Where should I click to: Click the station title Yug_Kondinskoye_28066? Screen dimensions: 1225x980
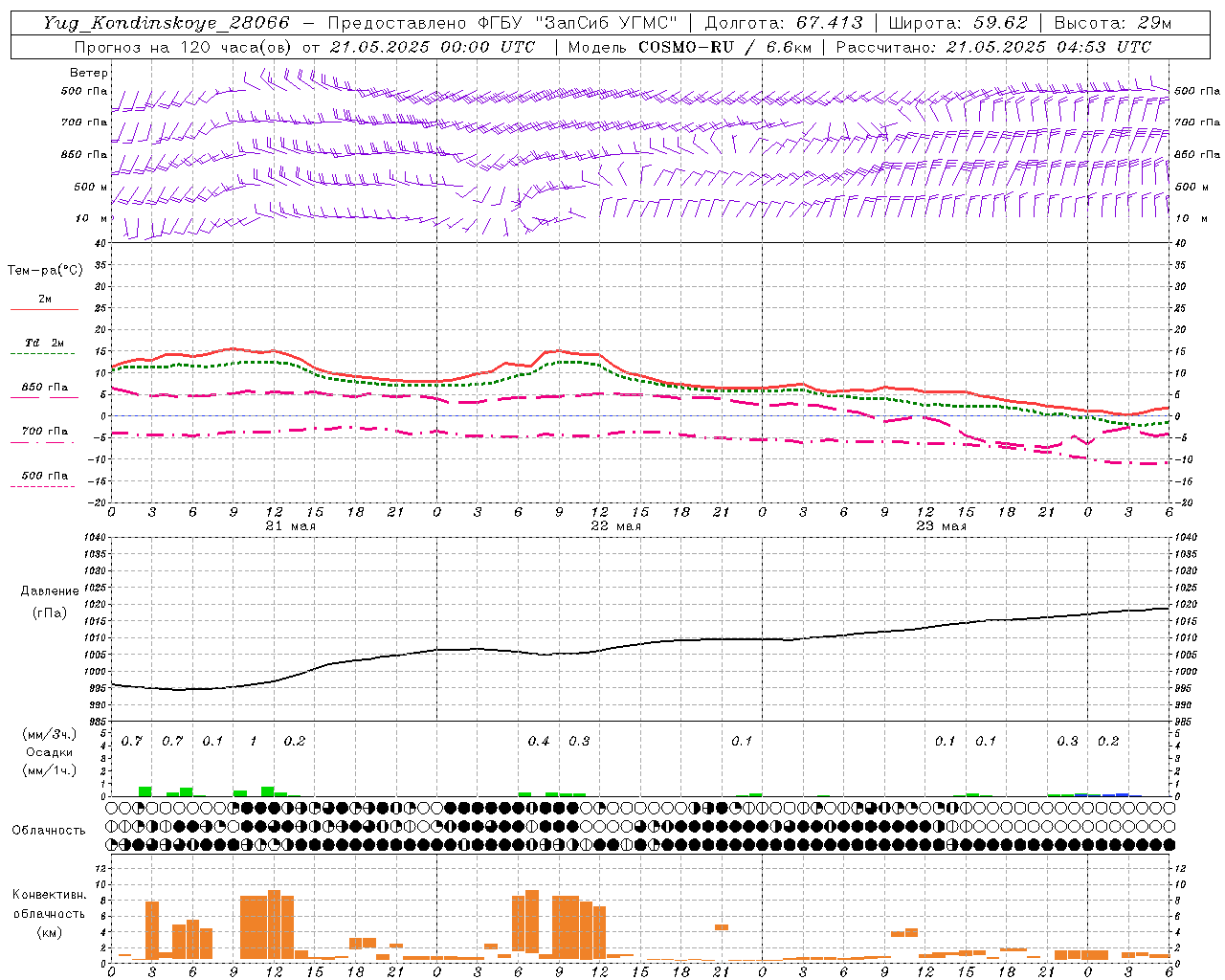167,23
